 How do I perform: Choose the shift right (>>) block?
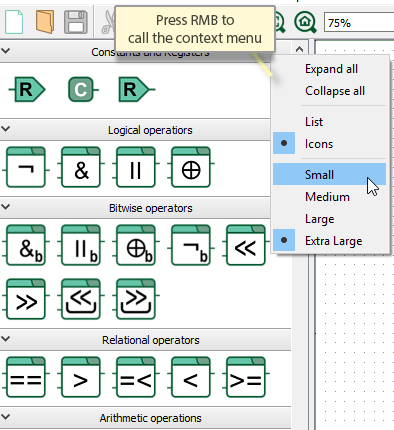(x=26, y=299)
